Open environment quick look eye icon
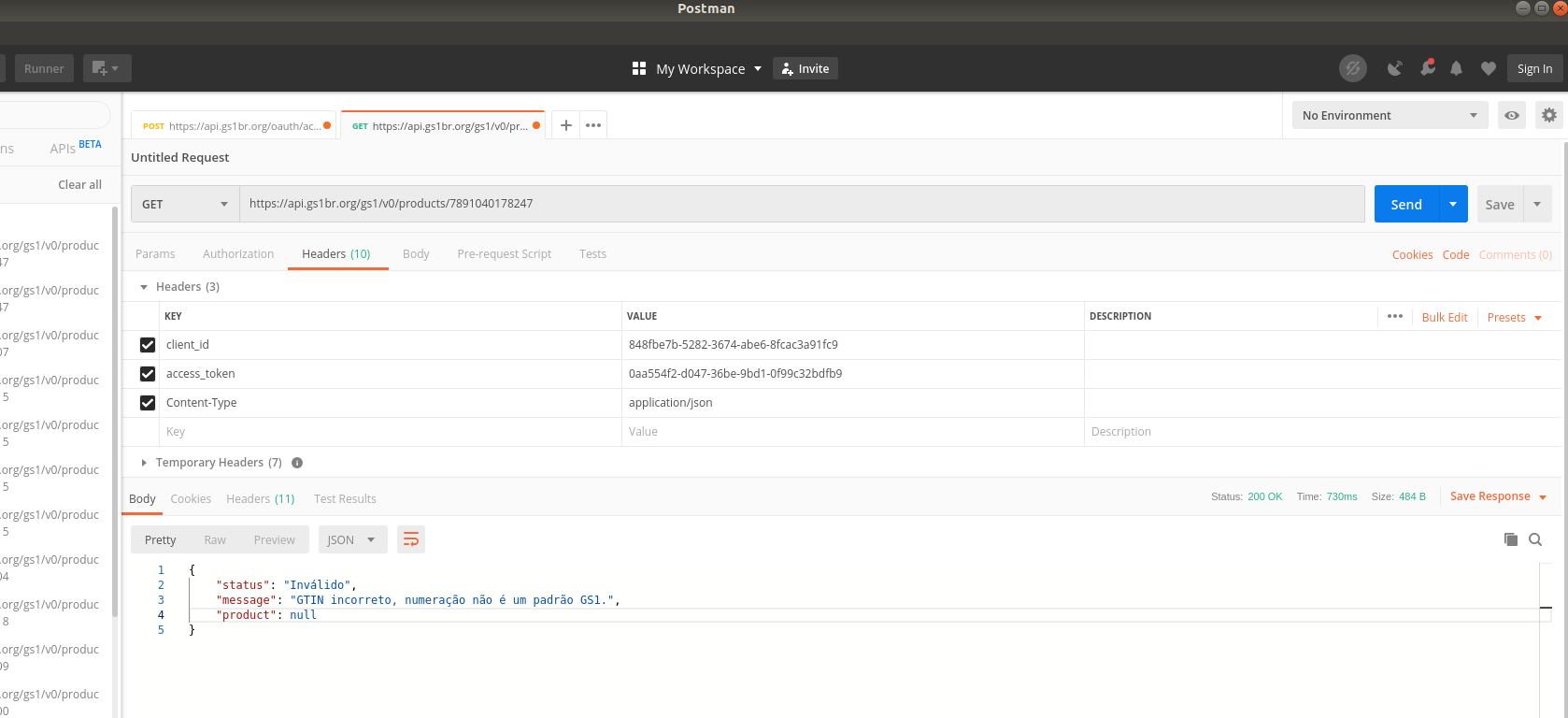This screenshot has height=718, width=1568. point(1511,115)
